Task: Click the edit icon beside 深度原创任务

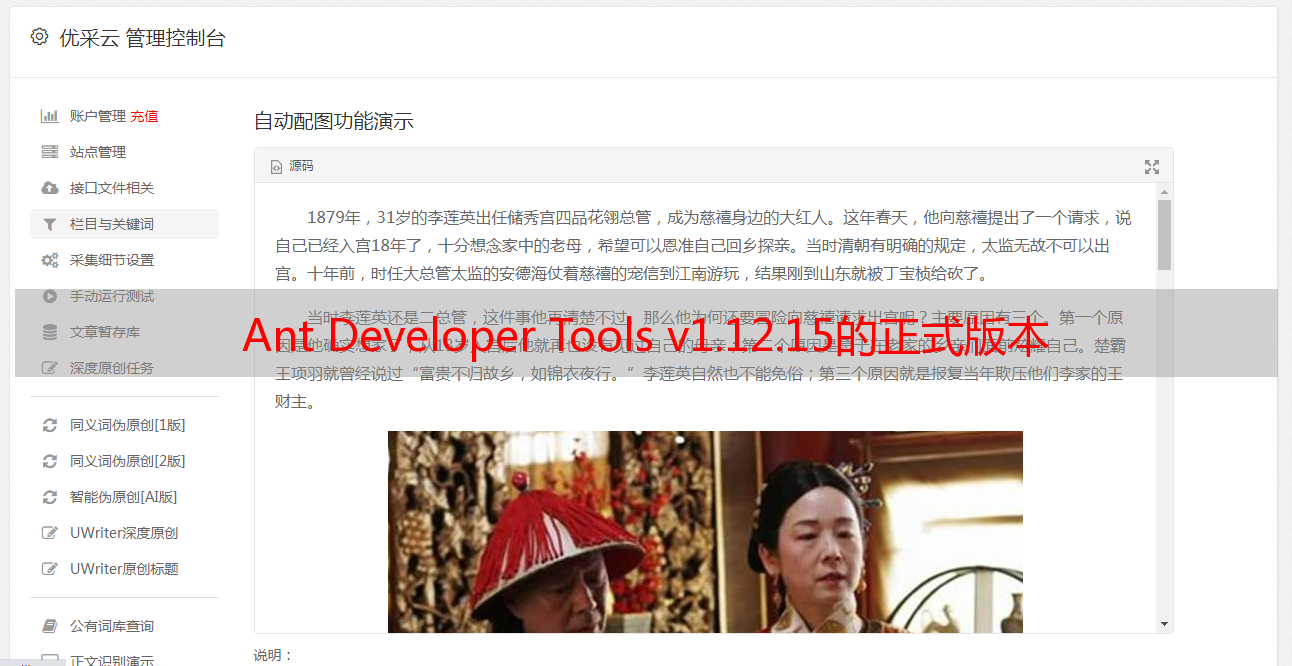Action: click(x=49, y=368)
